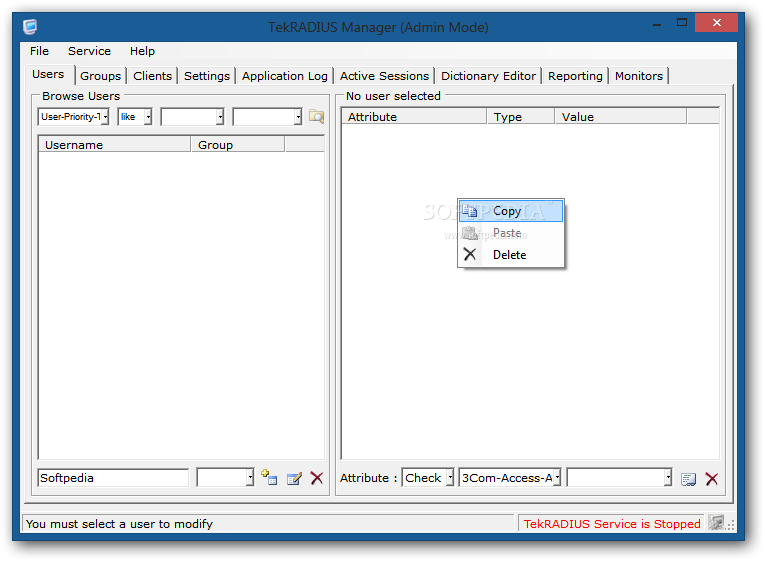The image size is (765, 561).
Task: Click the Attribute column header
Action: click(414, 117)
